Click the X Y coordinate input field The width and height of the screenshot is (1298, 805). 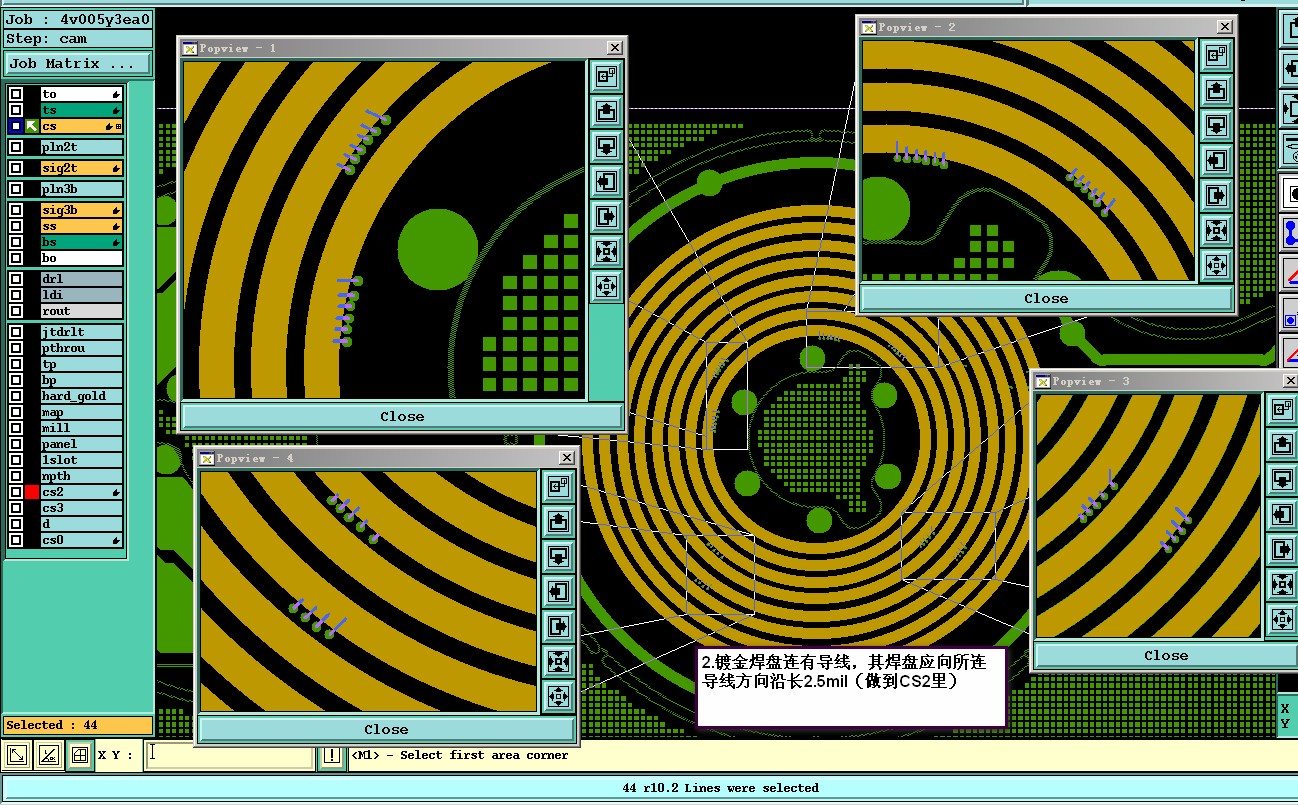click(x=230, y=756)
